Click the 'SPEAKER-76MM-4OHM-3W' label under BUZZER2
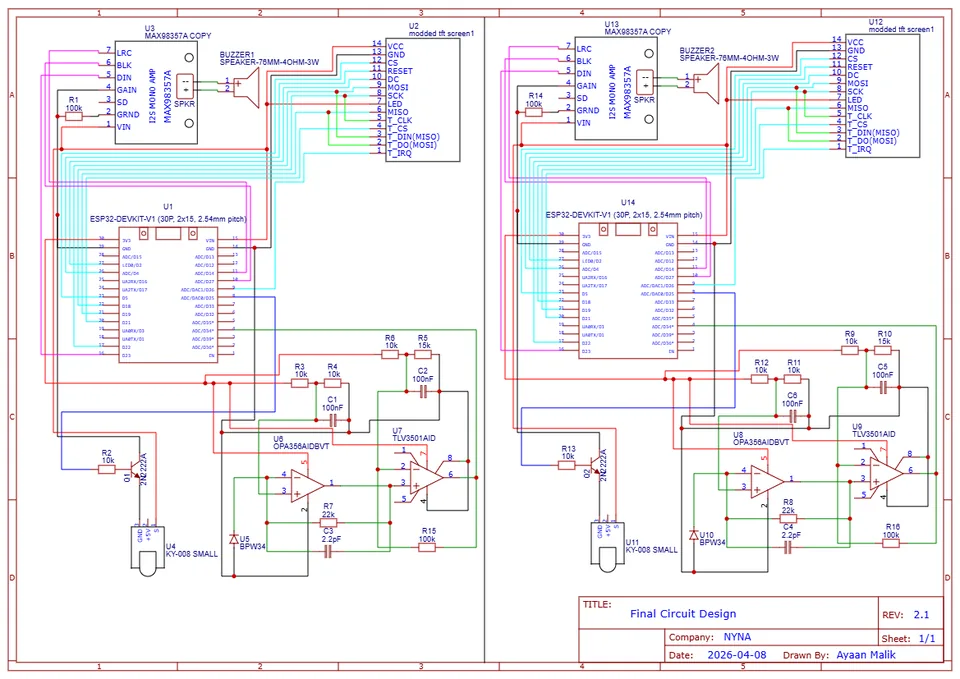 pyautogui.click(x=729, y=58)
